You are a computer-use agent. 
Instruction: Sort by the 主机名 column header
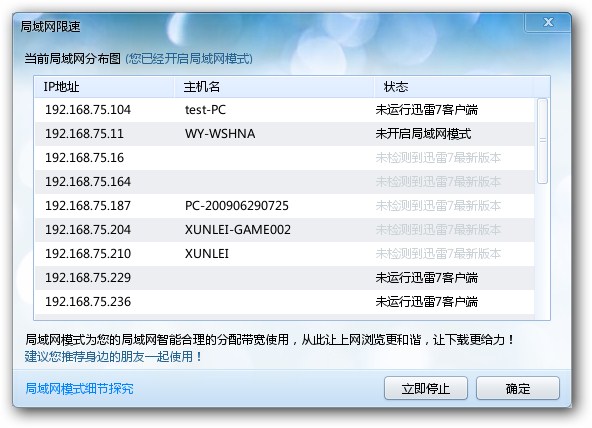[x=274, y=87]
